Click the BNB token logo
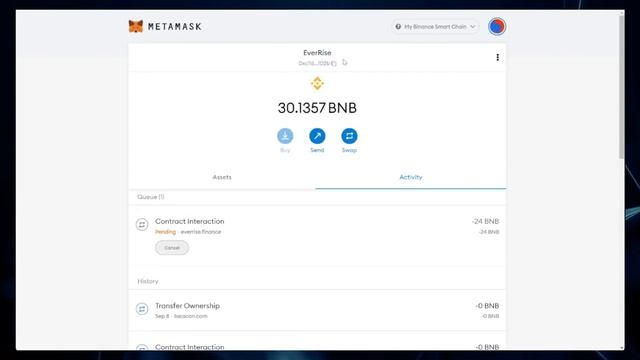640x360 pixels. [x=317, y=83]
